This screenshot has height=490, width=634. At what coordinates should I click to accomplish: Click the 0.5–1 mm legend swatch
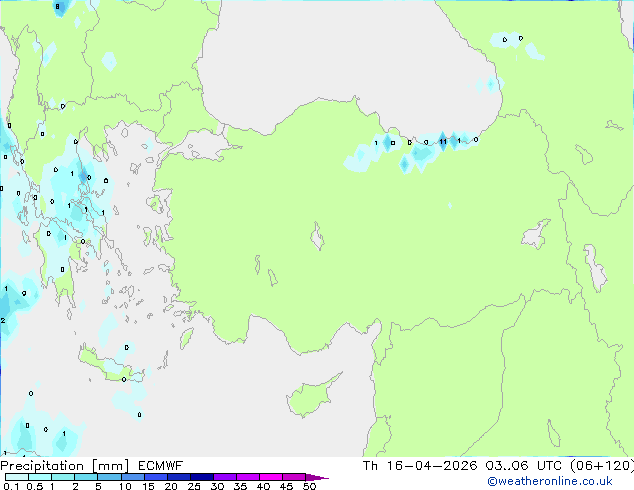click(x=40, y=477)
